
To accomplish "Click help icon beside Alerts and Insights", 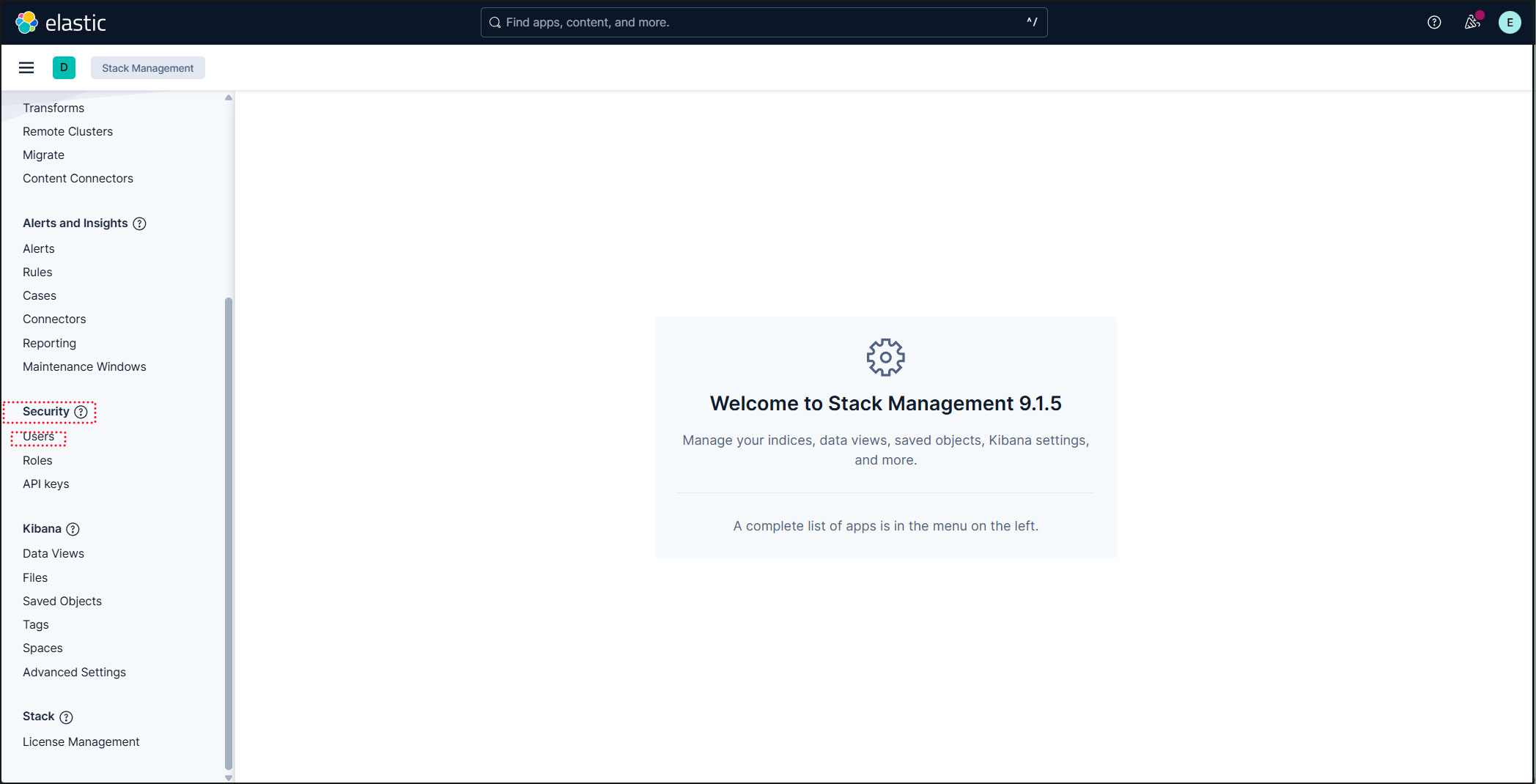I will 139,223.
